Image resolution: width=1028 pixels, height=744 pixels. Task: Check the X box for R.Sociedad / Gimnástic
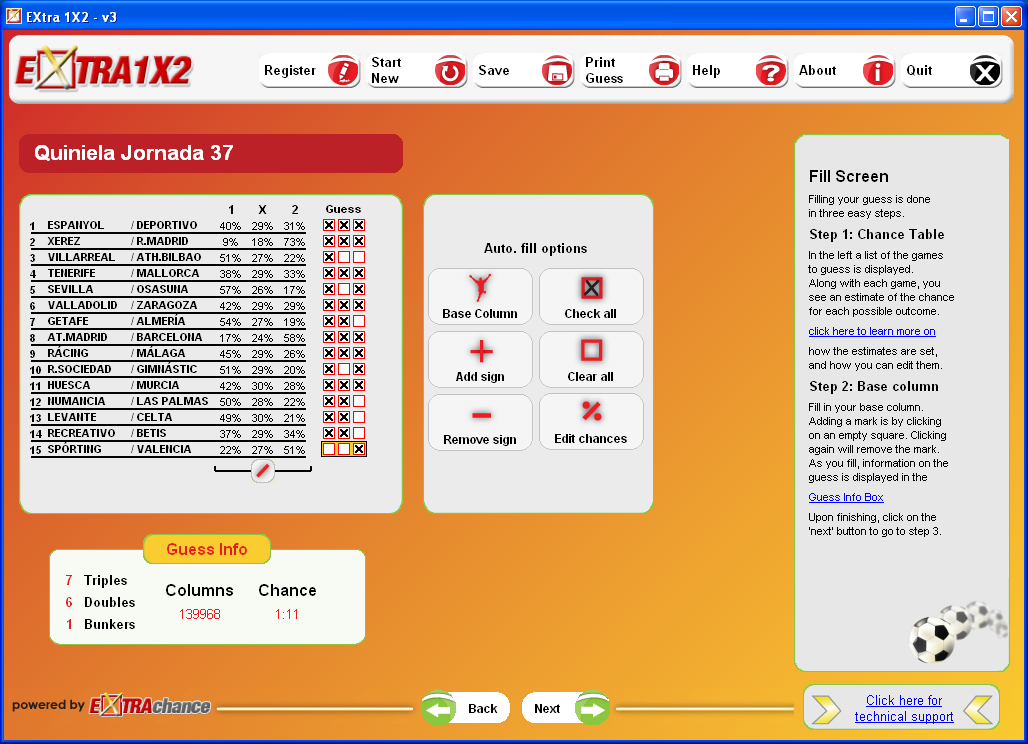coord(344,369)
